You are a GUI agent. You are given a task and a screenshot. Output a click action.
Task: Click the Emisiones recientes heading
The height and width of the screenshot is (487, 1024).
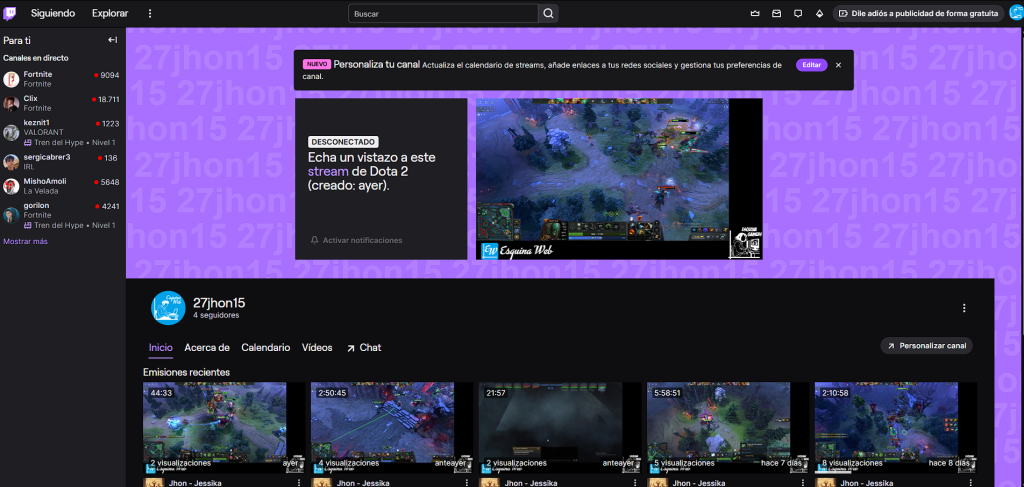pos(186,372)
